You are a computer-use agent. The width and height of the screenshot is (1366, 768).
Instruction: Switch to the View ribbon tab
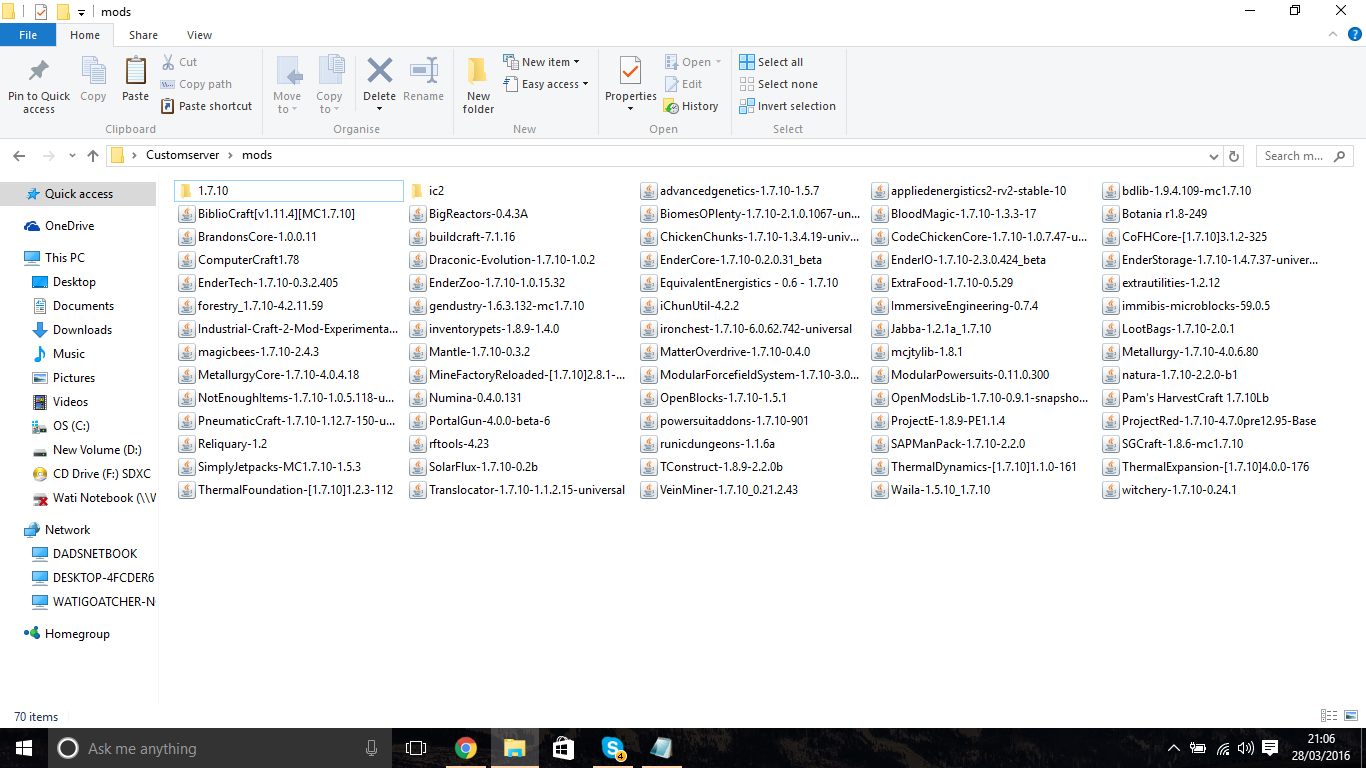click(x=199, y=35)
